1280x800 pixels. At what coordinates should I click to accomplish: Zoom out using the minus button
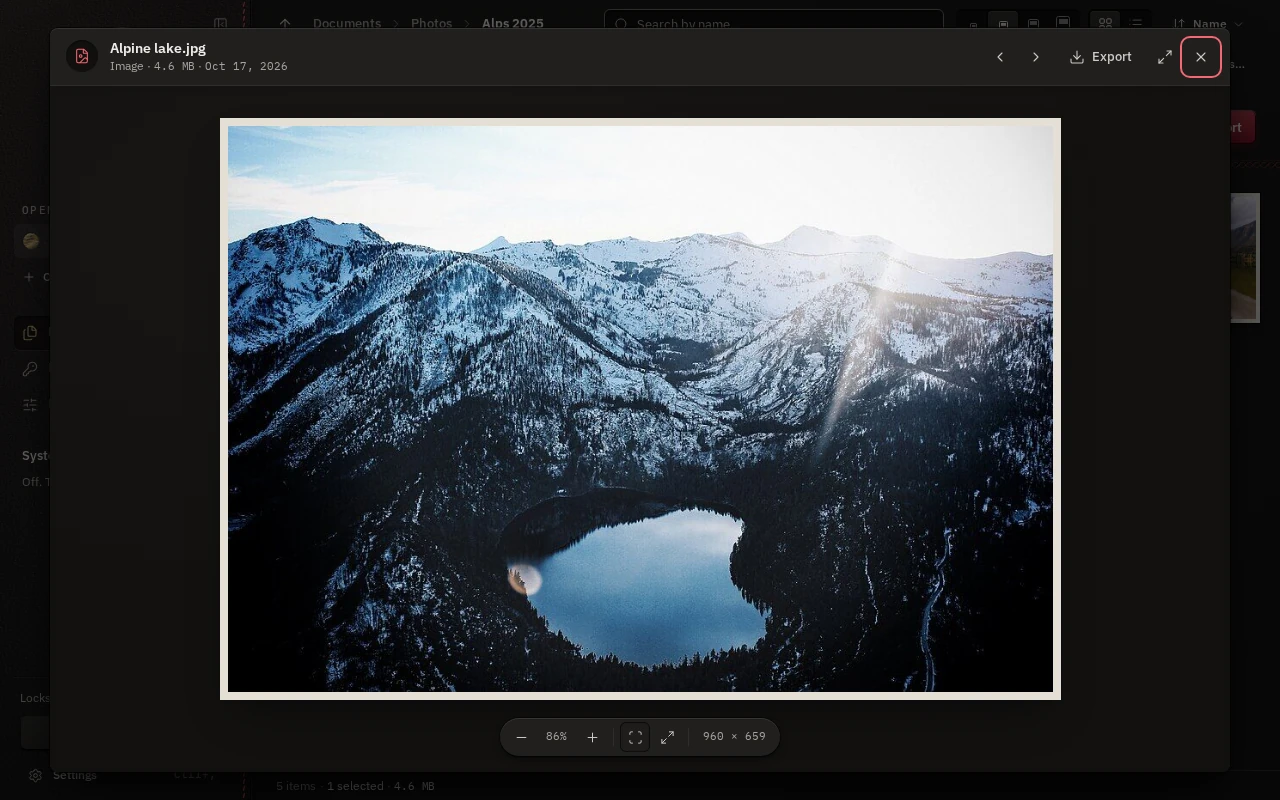[521, 737]
